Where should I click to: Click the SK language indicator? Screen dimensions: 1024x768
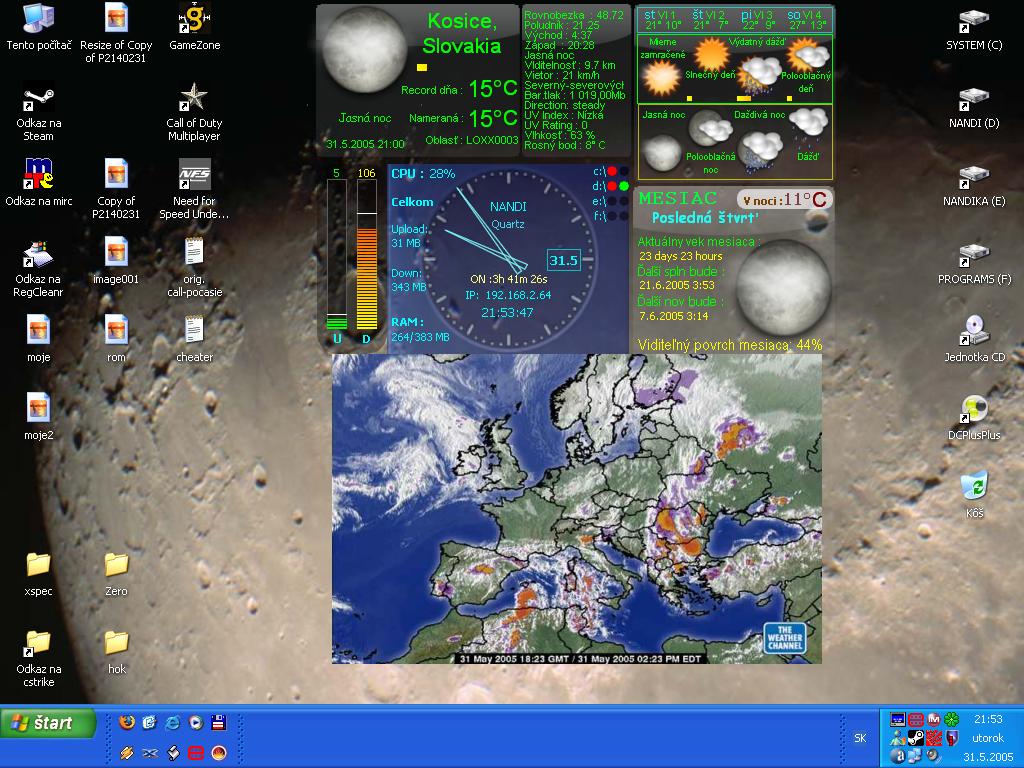860,738
